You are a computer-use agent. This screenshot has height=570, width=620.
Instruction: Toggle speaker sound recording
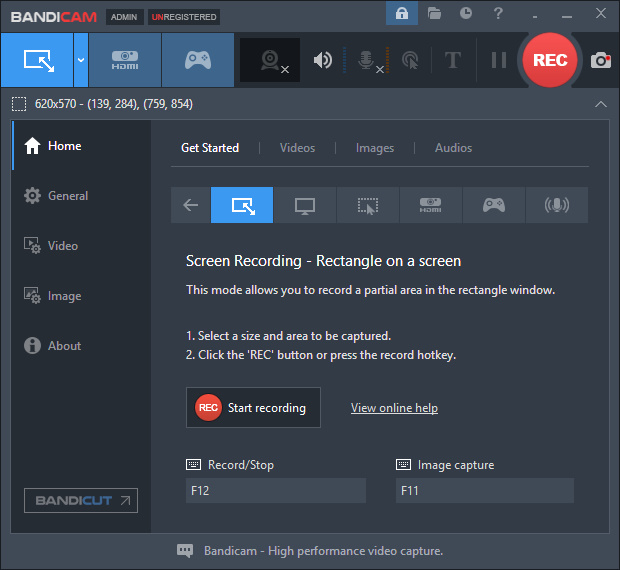[323, 60]
